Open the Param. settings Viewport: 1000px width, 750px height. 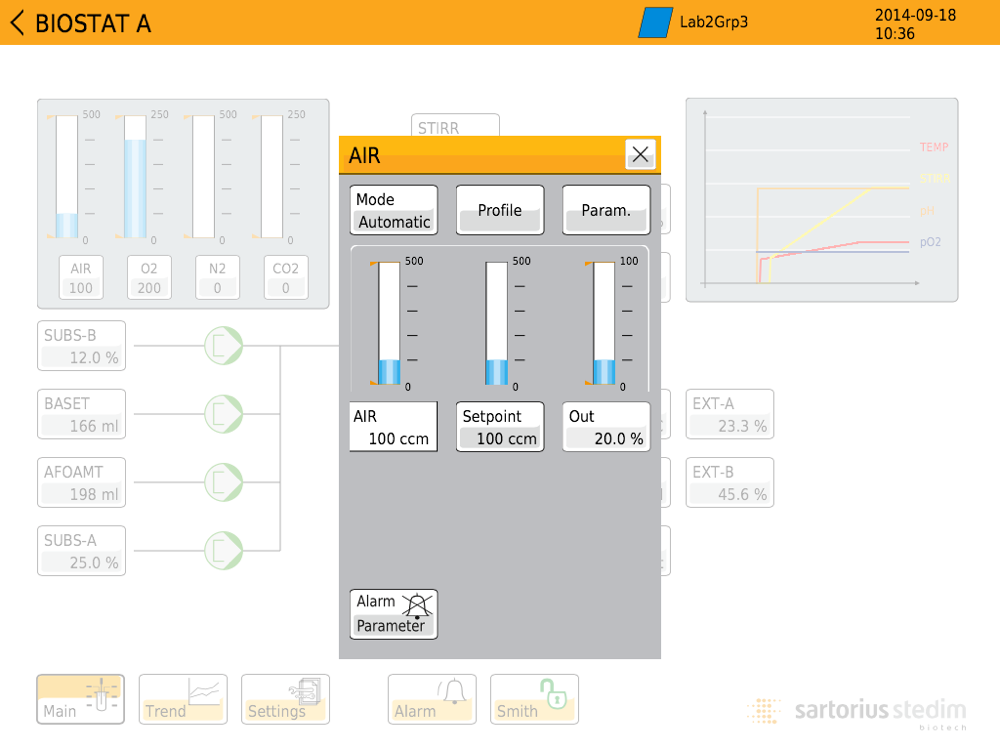(x=606, y=210)
